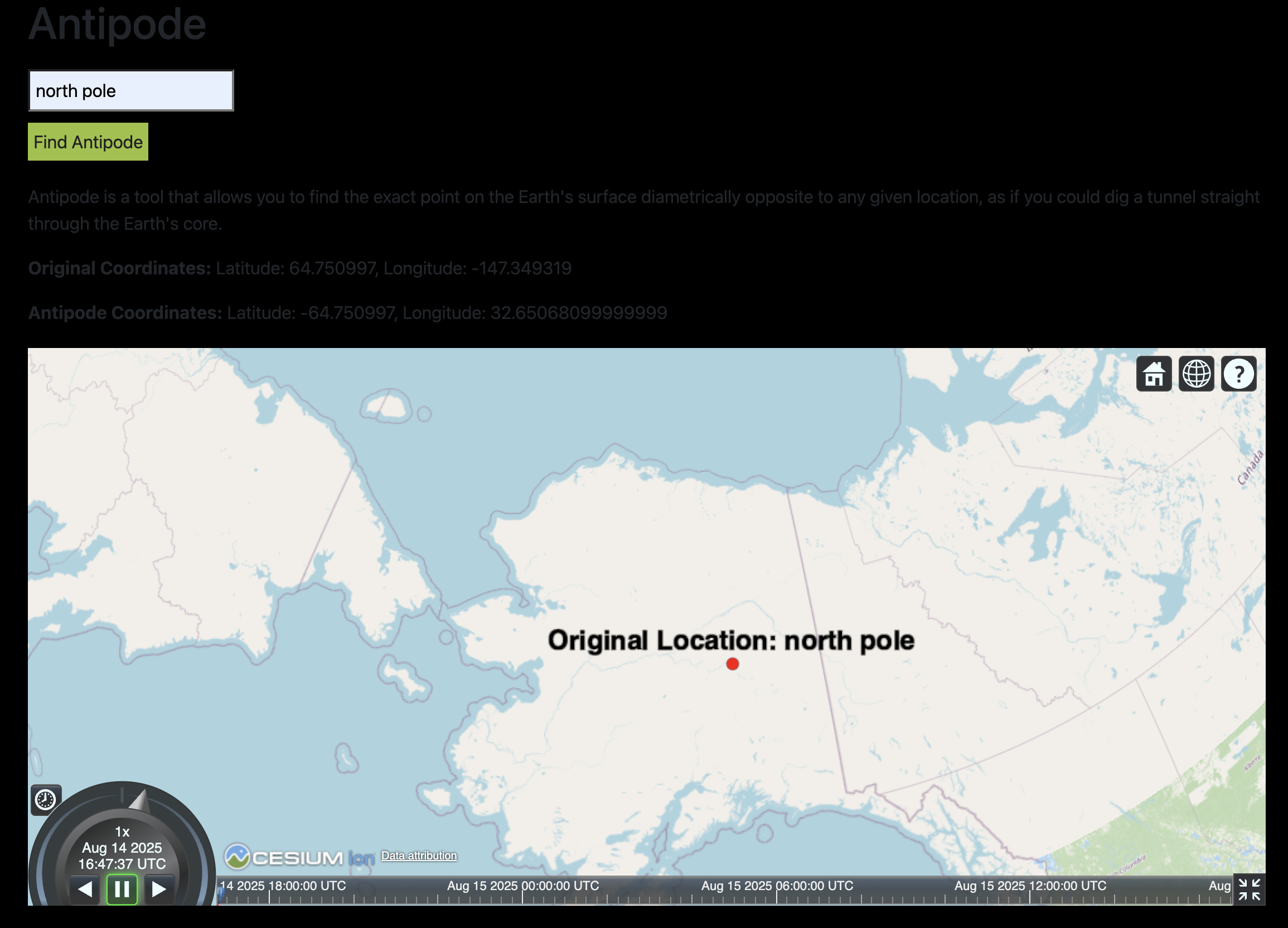This screenshot has width=1288, height=928.
Task: Click the play reverse arrow button
Action: point(85,889)
